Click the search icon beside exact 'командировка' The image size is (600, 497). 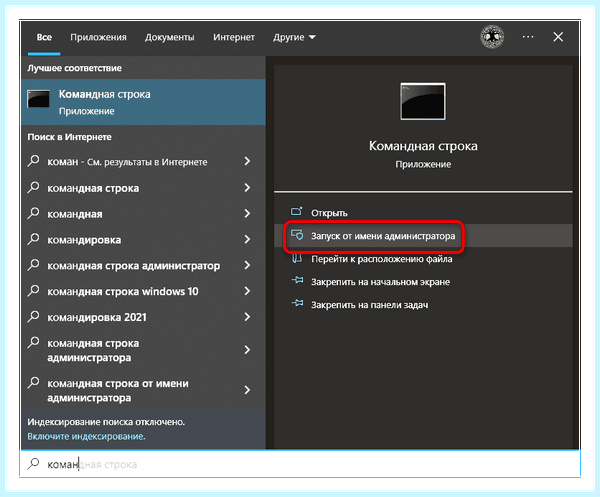(x=33, y=239)
